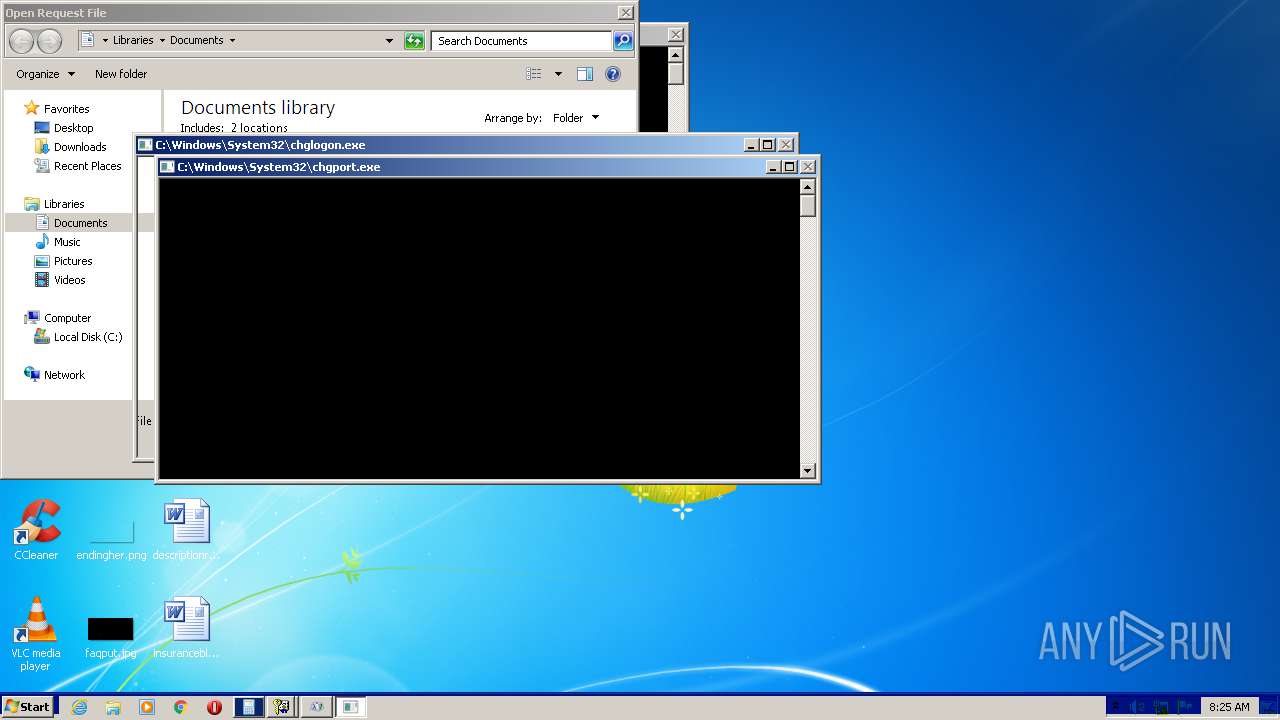Open the CCleaner desktop shortcut
Viewport: 1280px width, 720px height.
[36, 530]
